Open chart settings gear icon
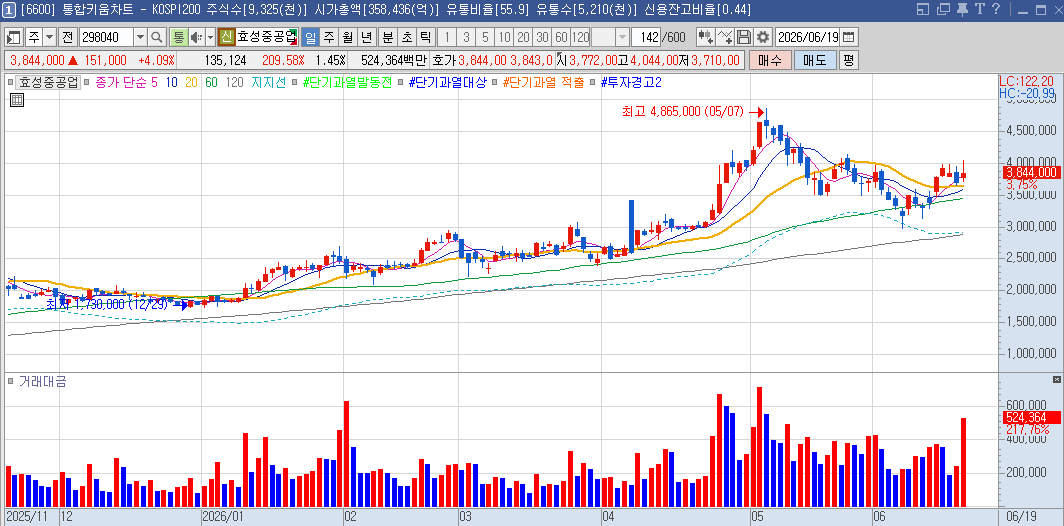The width and height of the screenshot is (1064, 526). (763, 37)
